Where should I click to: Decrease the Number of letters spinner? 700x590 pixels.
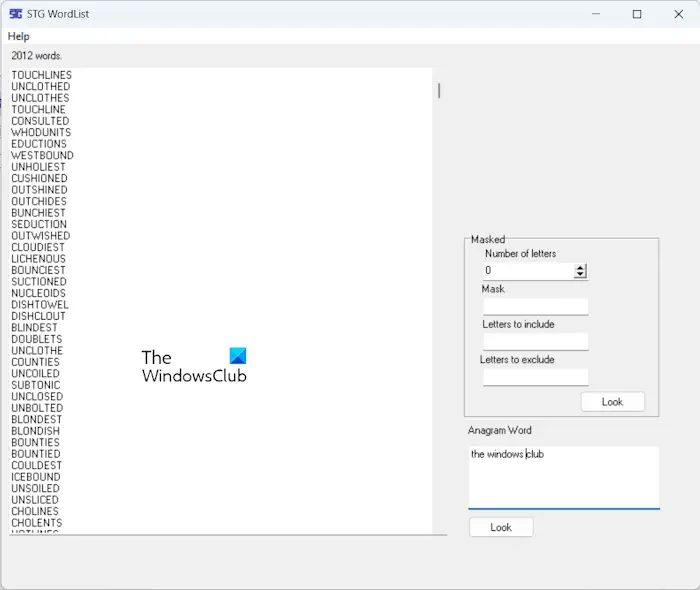point(580,274)
